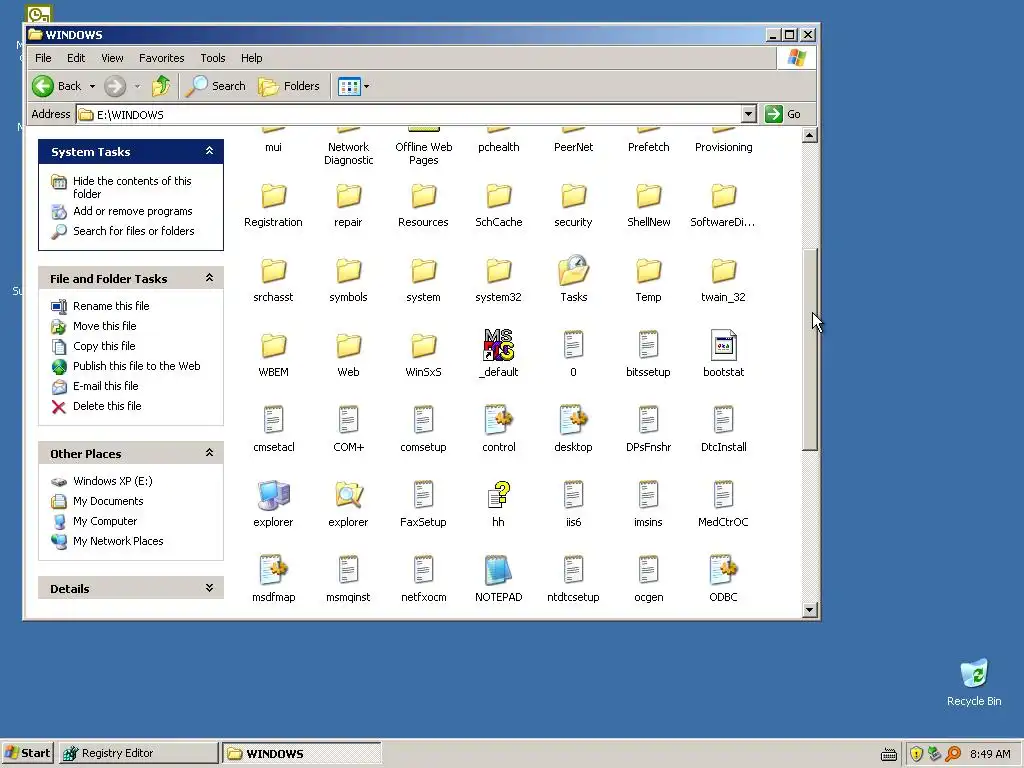The image size is (1024, 768).
Task: Open the Help menu
Action: click(x=251, y=58)
